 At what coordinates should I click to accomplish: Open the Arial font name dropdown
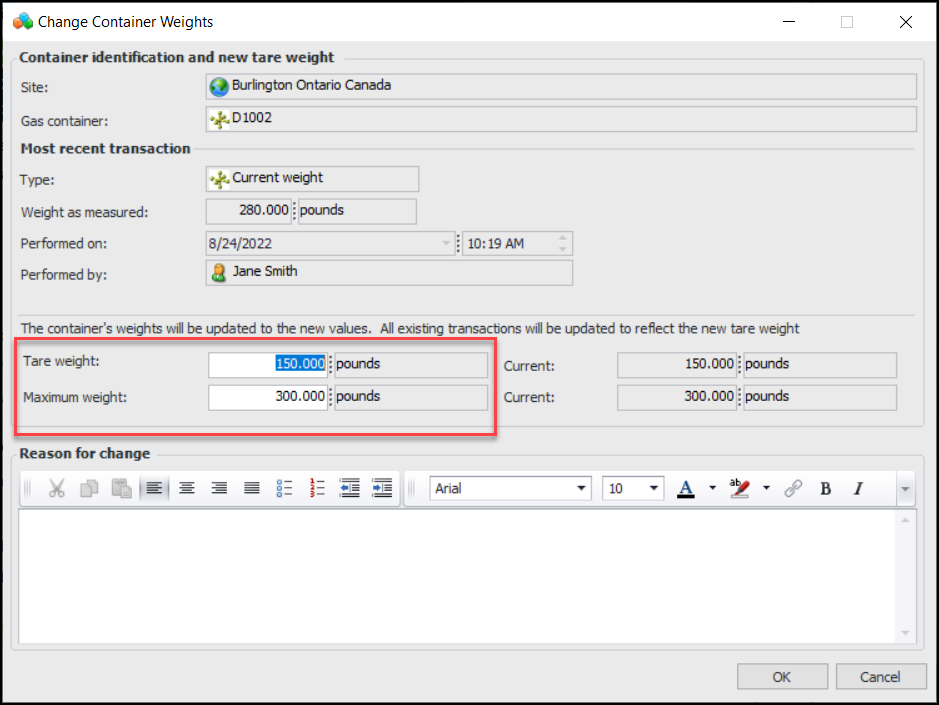click(x=582, y=488)
